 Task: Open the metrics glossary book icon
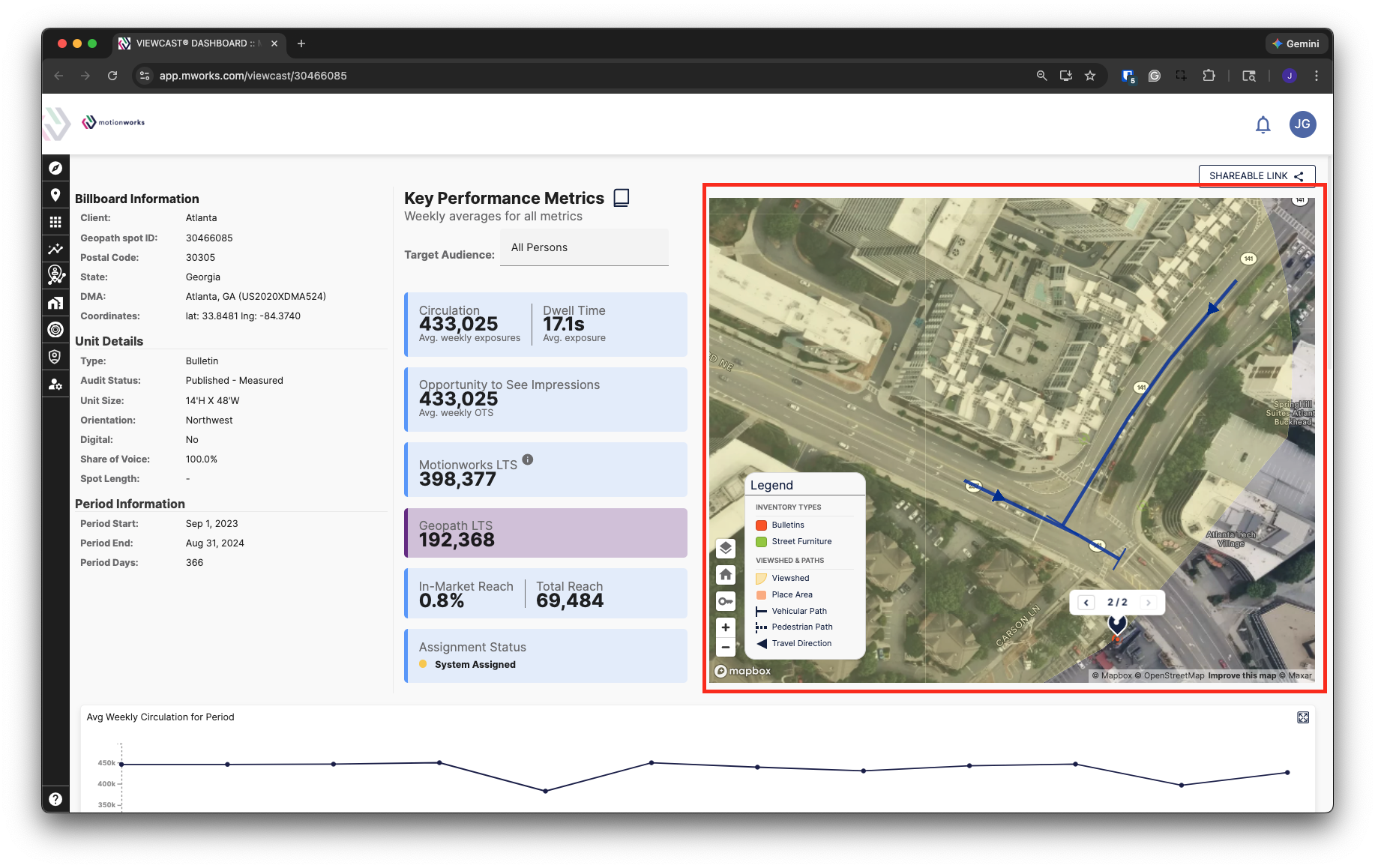click(622, 198)
